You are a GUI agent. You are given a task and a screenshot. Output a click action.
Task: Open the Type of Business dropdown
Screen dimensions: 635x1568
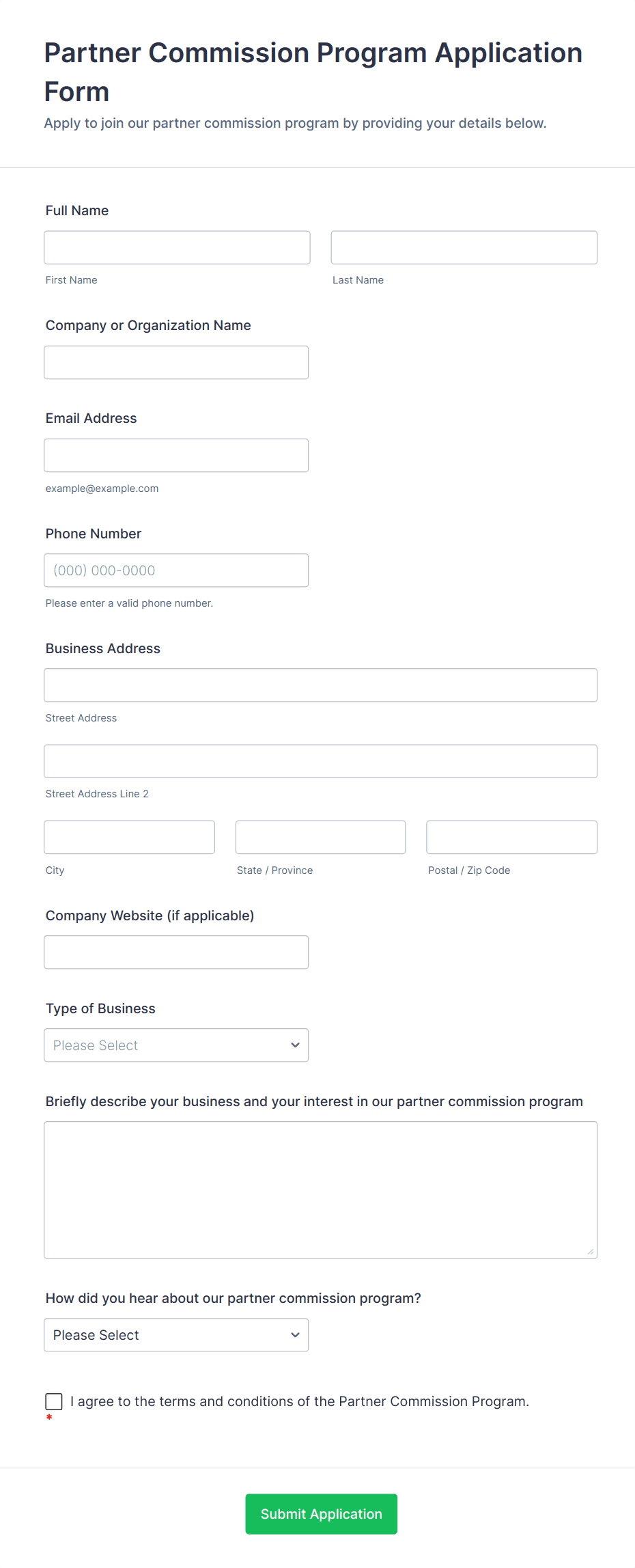[164, 1045]
